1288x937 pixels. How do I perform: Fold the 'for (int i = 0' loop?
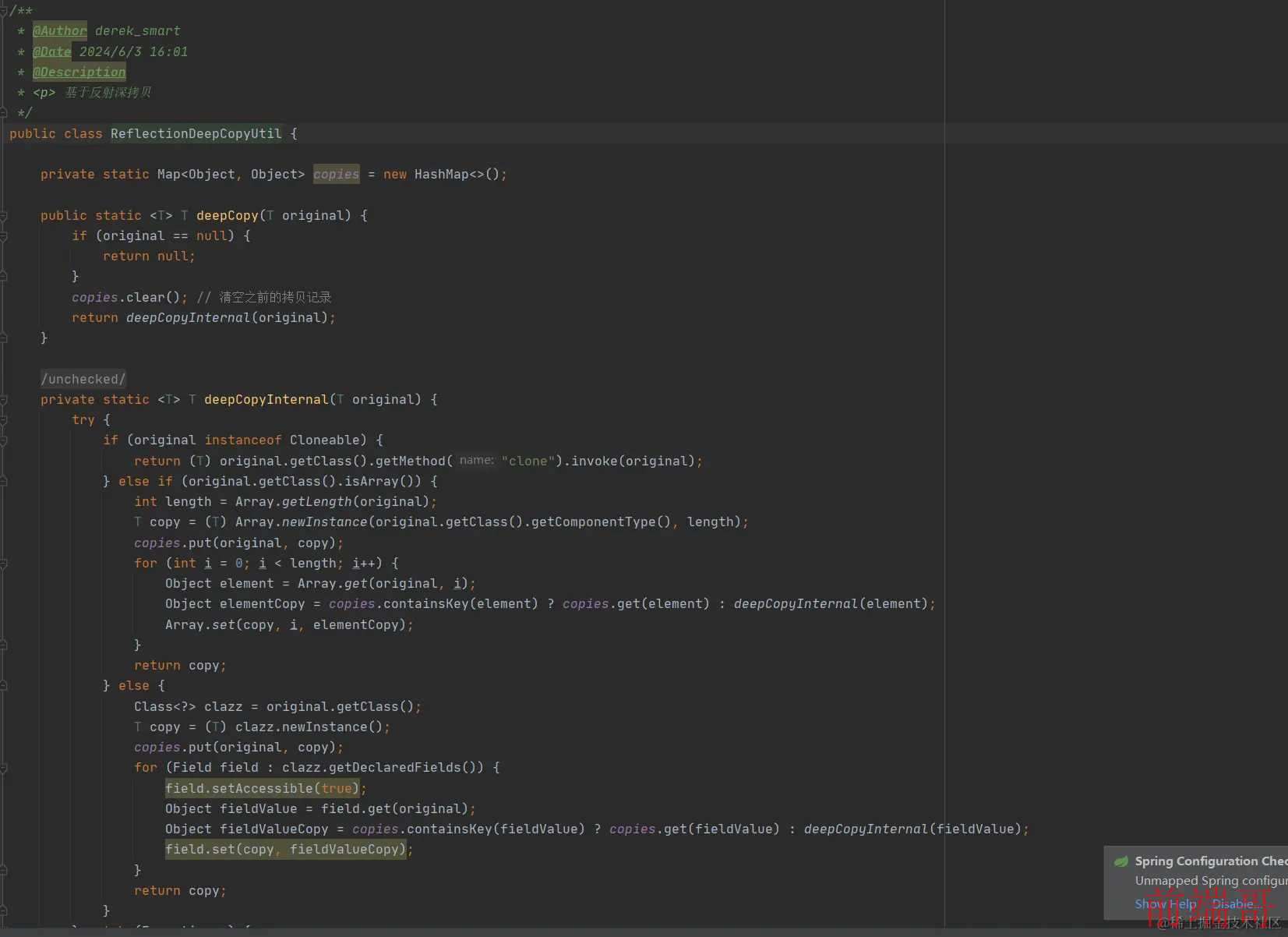coord(4,564)
